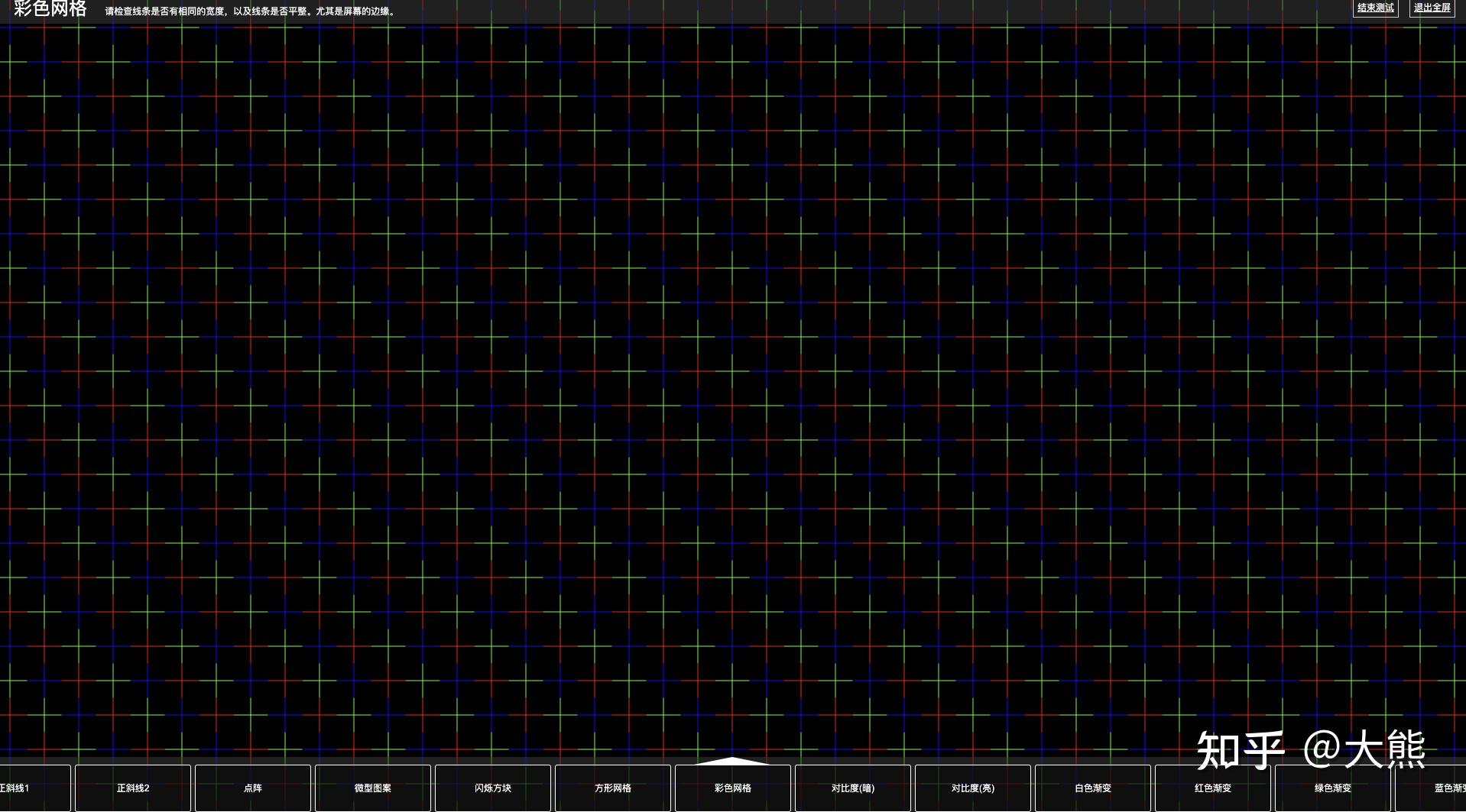Open the 对比度(暗) test
Viewport: 1466px width, 812px height.
click(x=853, y=788)
